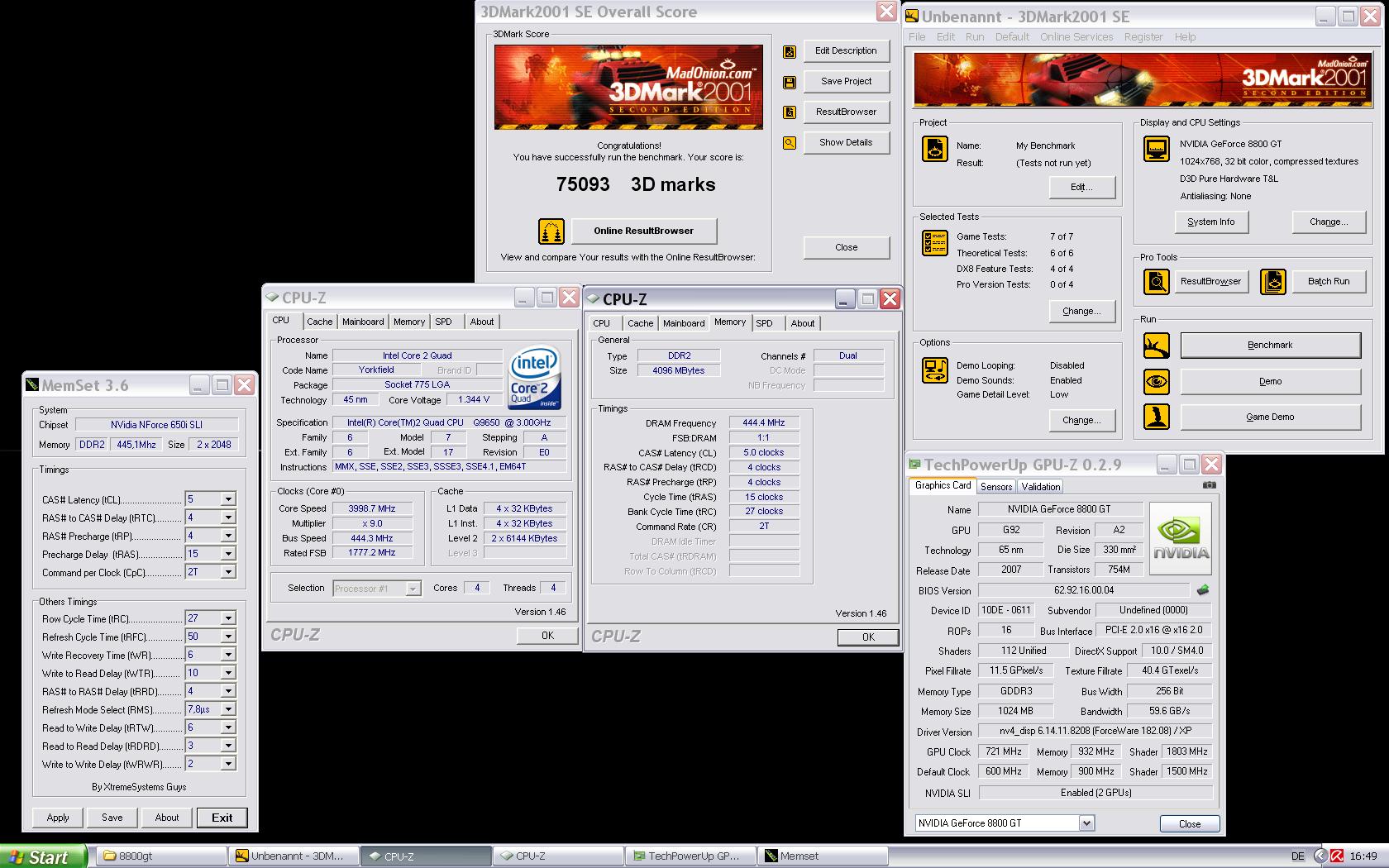Open the 8800gt folder in taskbar

click(161, 856)
